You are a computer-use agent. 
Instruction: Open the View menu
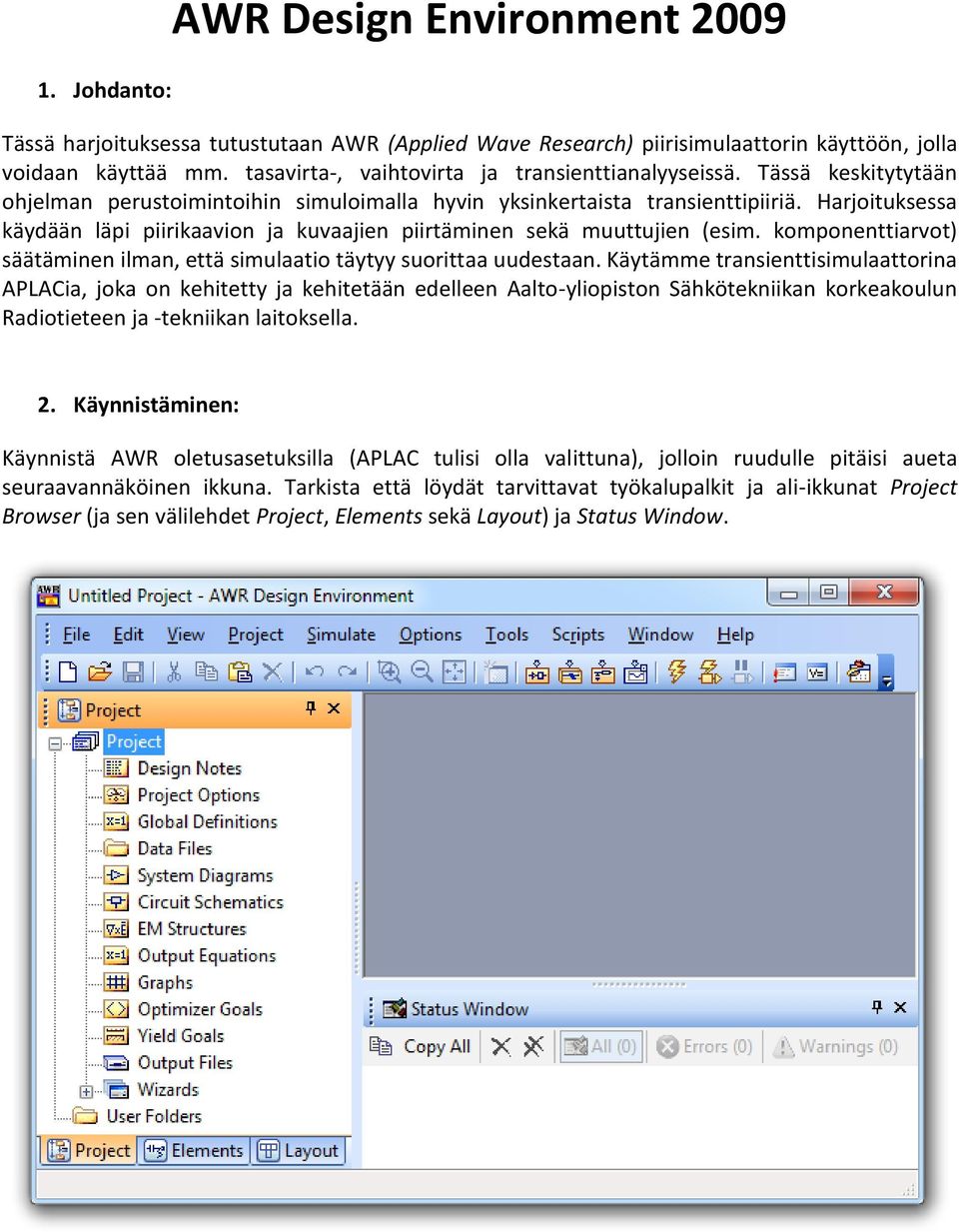point(186,634)
